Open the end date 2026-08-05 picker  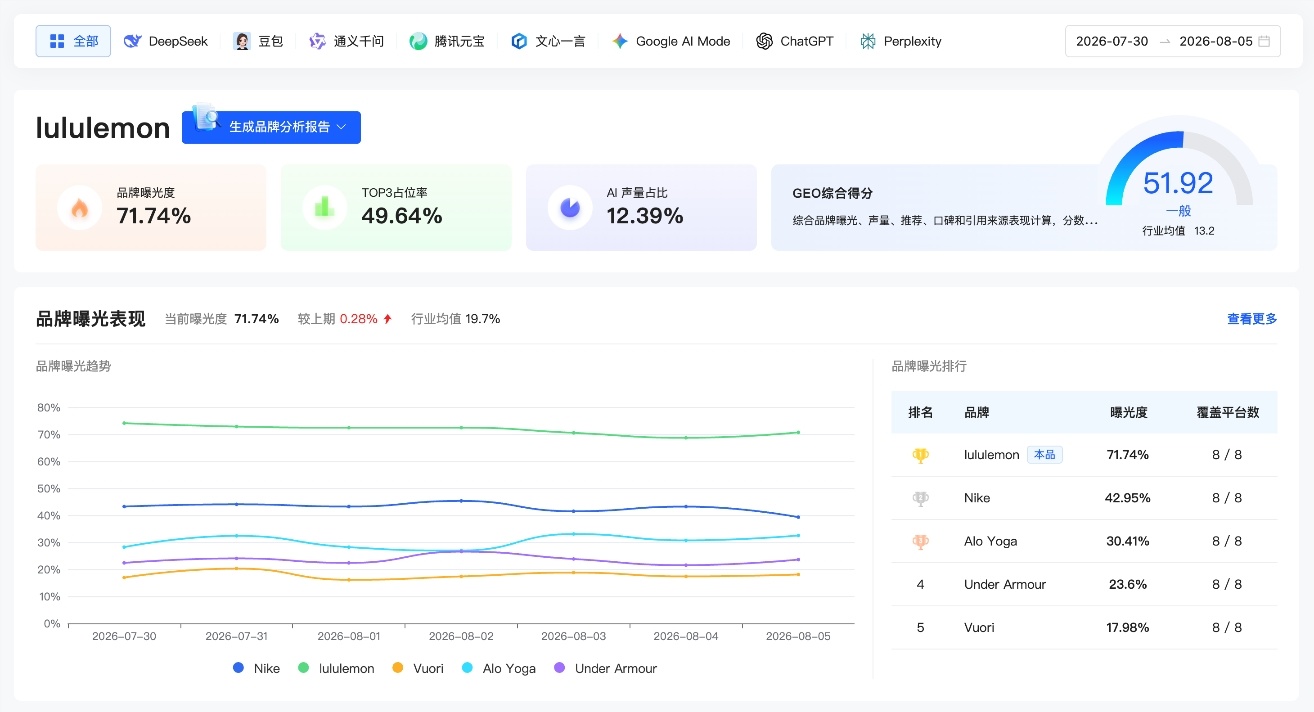tap(1215, 41)
